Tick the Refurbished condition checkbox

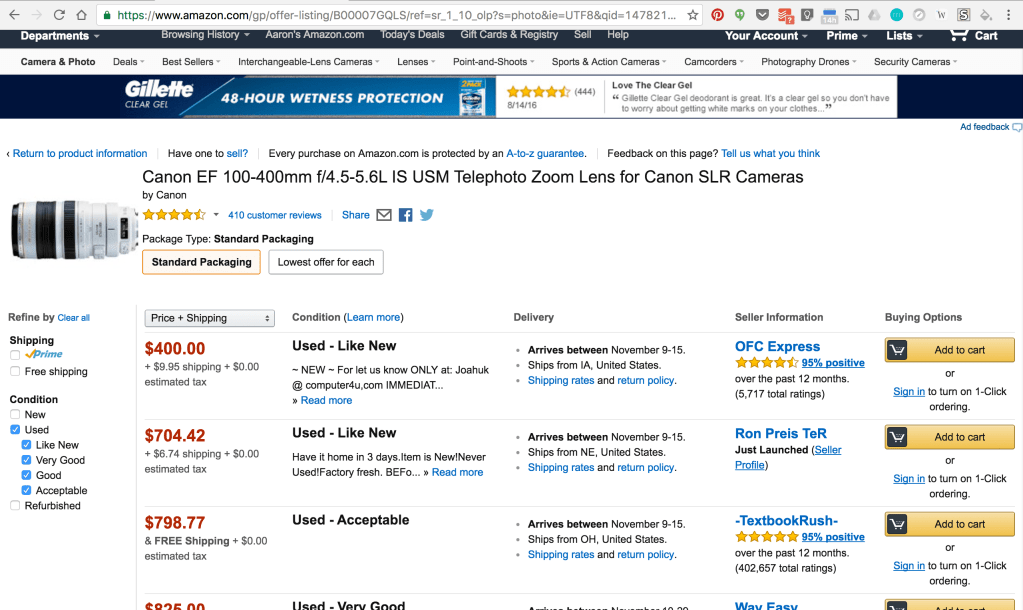[15, 506]
